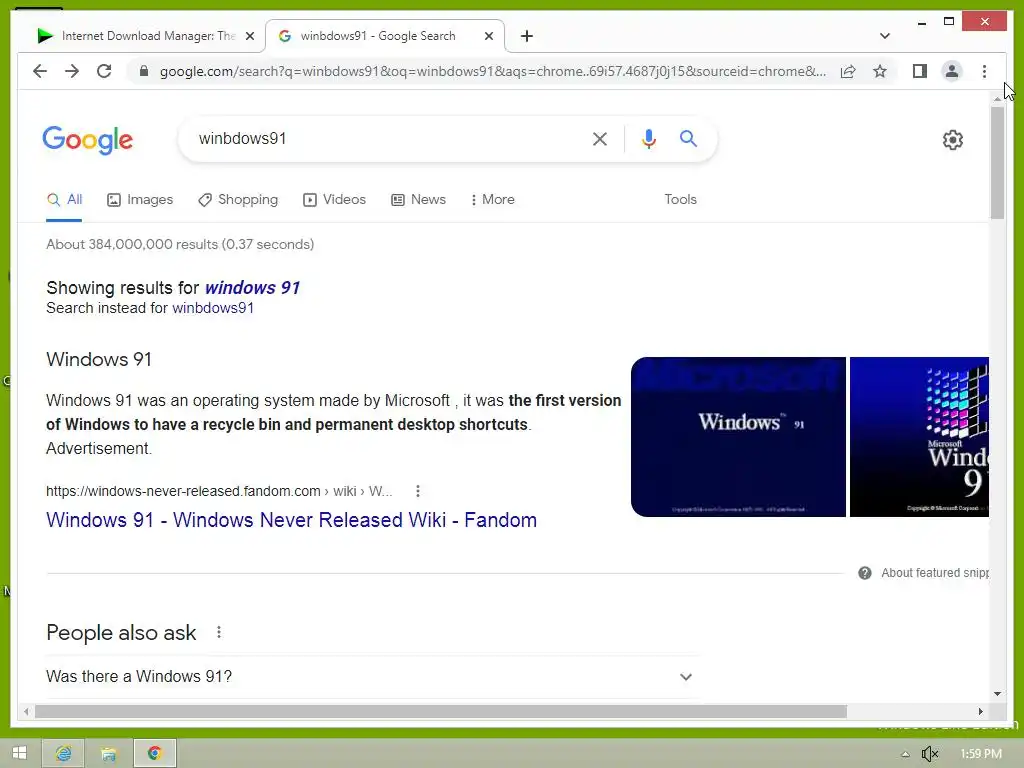
Task: Open People also ask options dots
Action: (219, 632)
